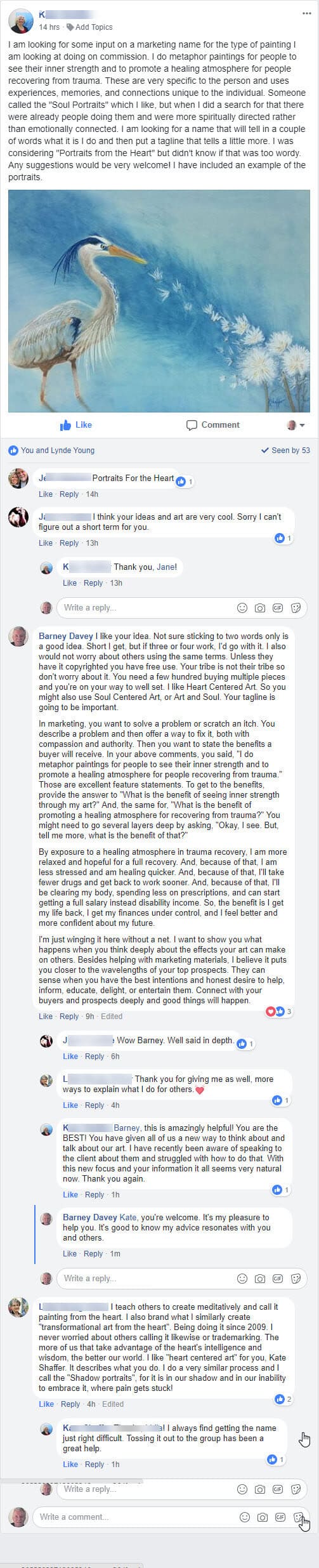
Task: Click the Comment speech bubble button
Action: pyautogui.click(x=213, y=425)
